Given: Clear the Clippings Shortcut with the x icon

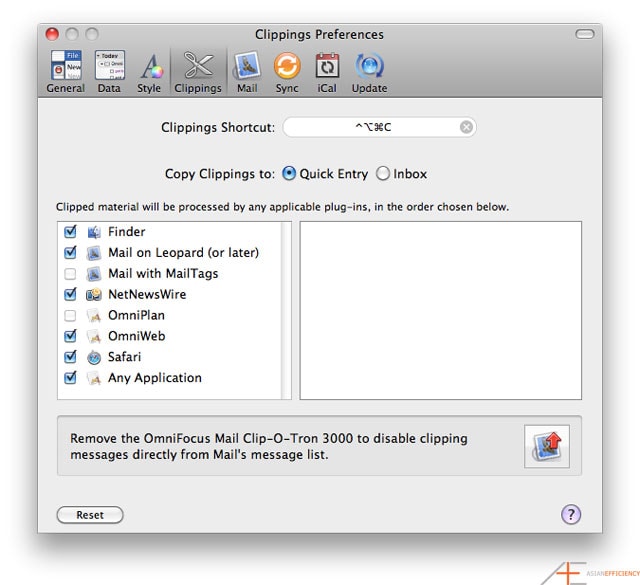Looking at the screenshot, I should (x=466, y=127).
